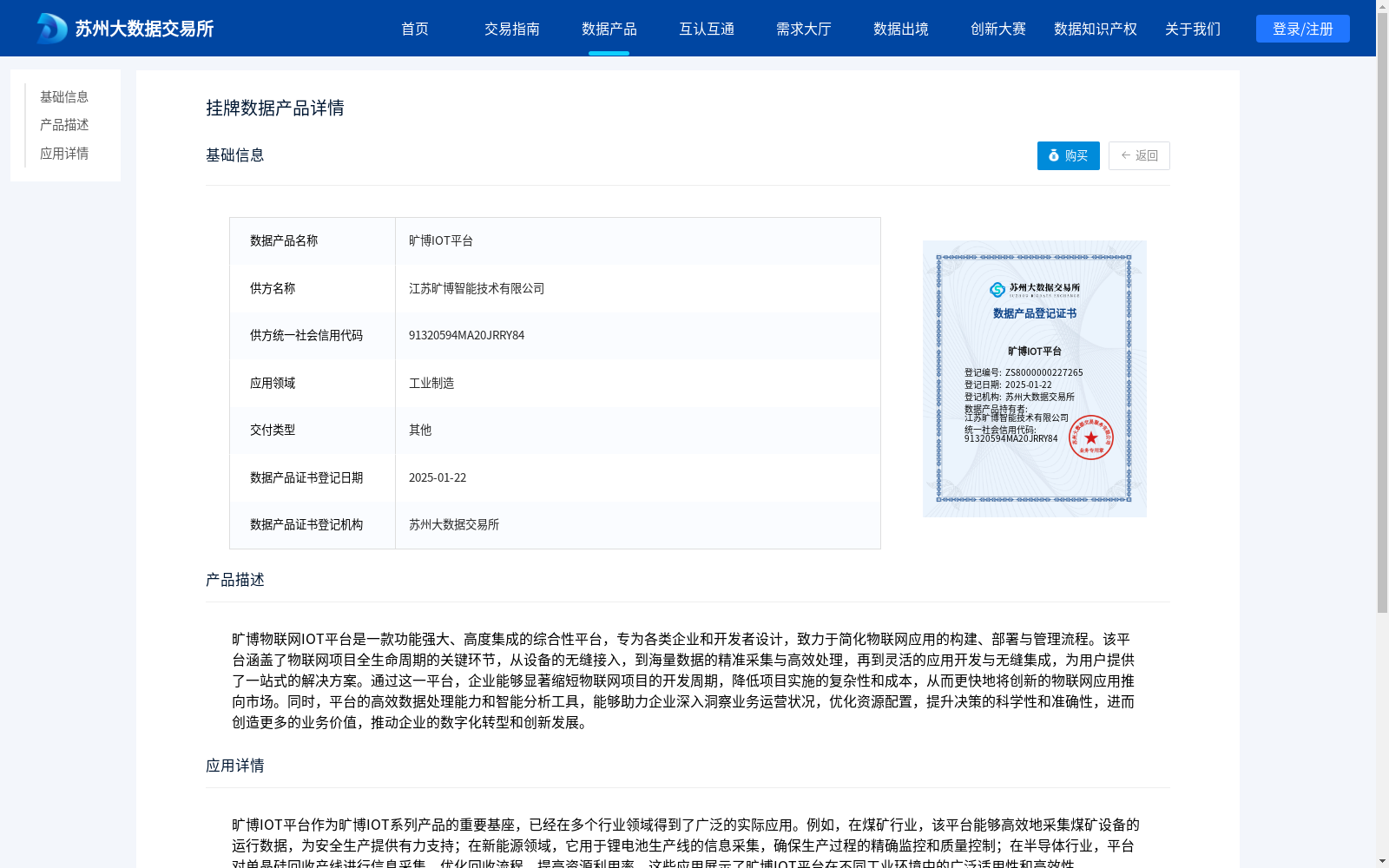Select the 数据产品 nav tab
This screenshot has width=1389, height=868.
(609, 29)
